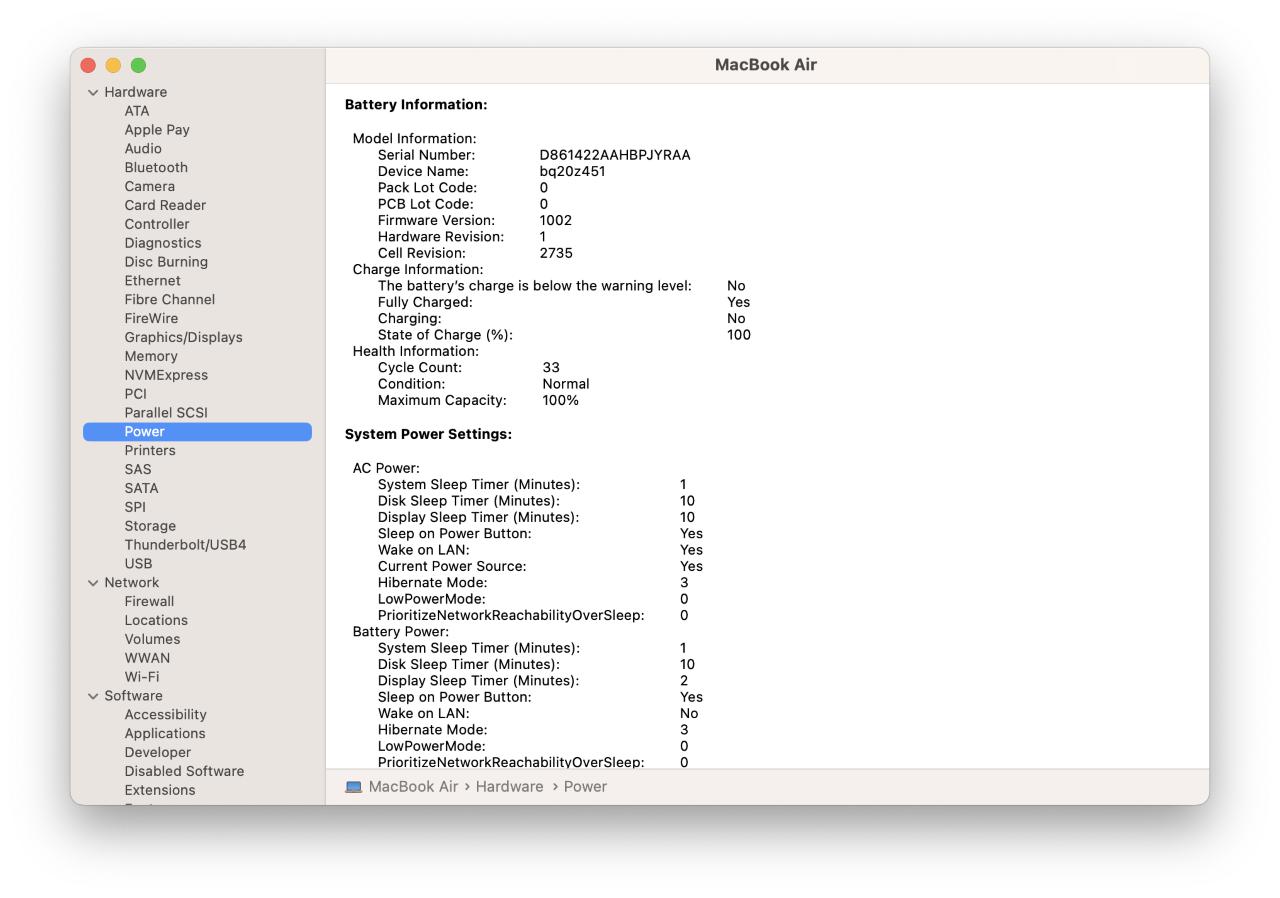Image resolution: width=1280 pixels, height=898 pixels.
Task: Select Fibre Channel in the list
Action: [x=170, y=300]
